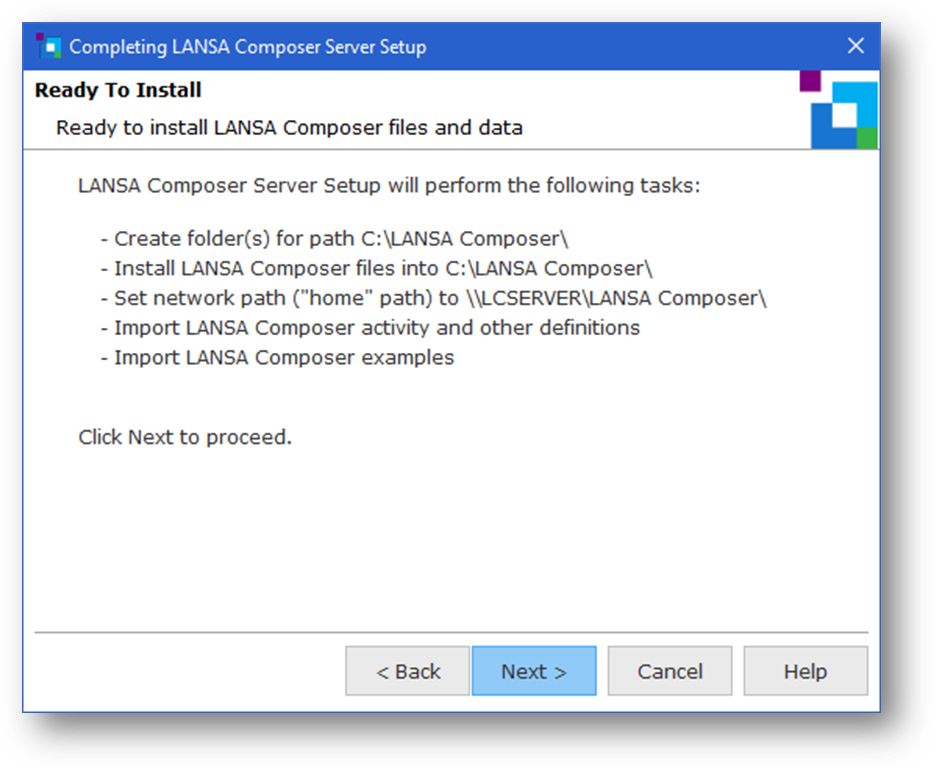Click the 'Import LANSA Composer examples' line

click(x=277, y=357)
